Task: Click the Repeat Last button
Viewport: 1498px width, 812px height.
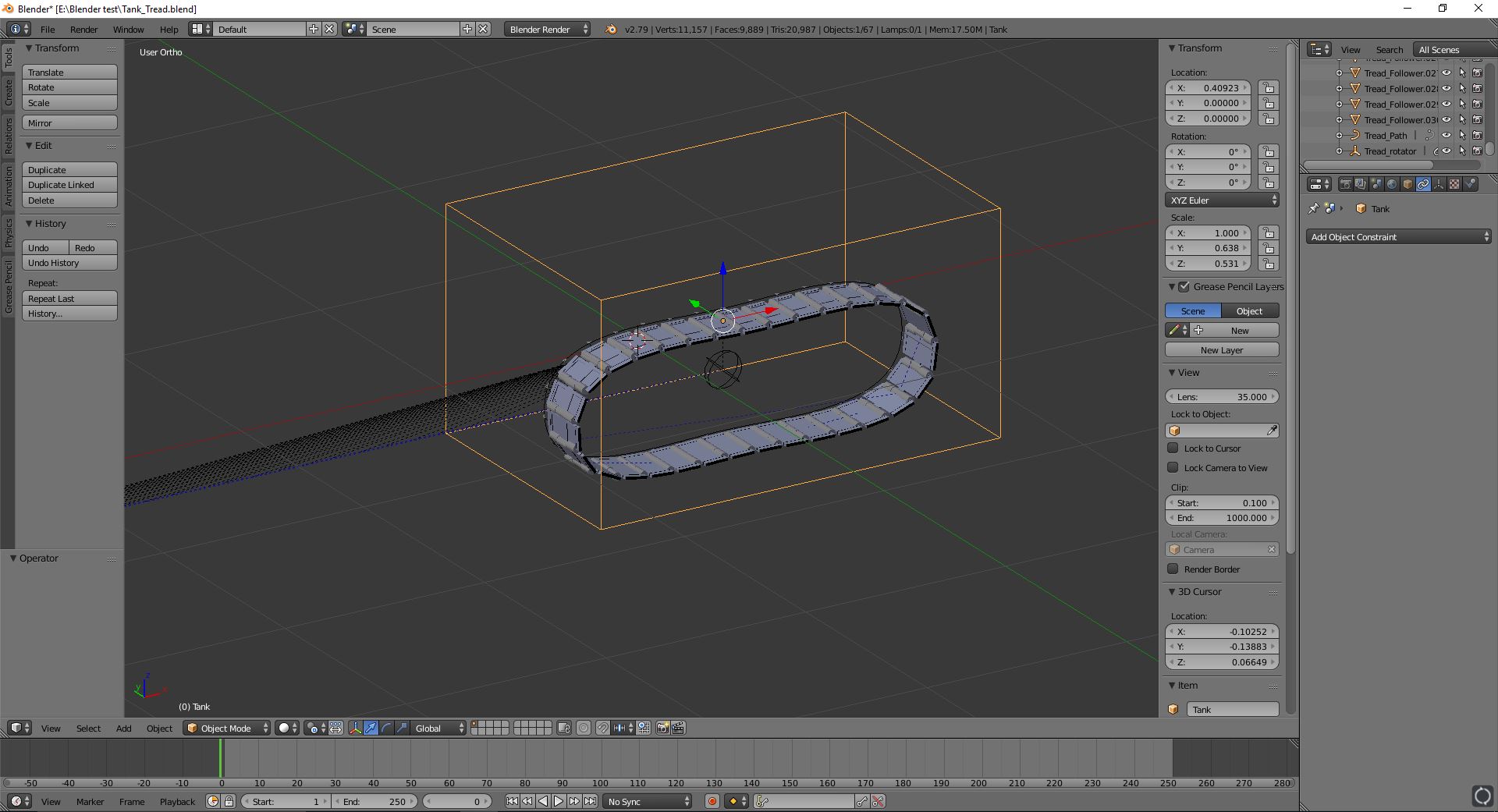Action: (69, 298)
